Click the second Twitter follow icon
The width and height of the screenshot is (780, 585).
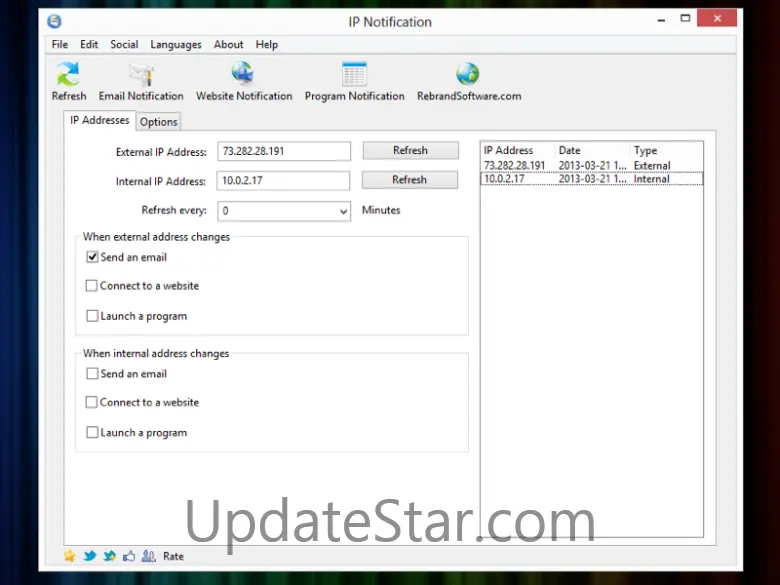109,556
